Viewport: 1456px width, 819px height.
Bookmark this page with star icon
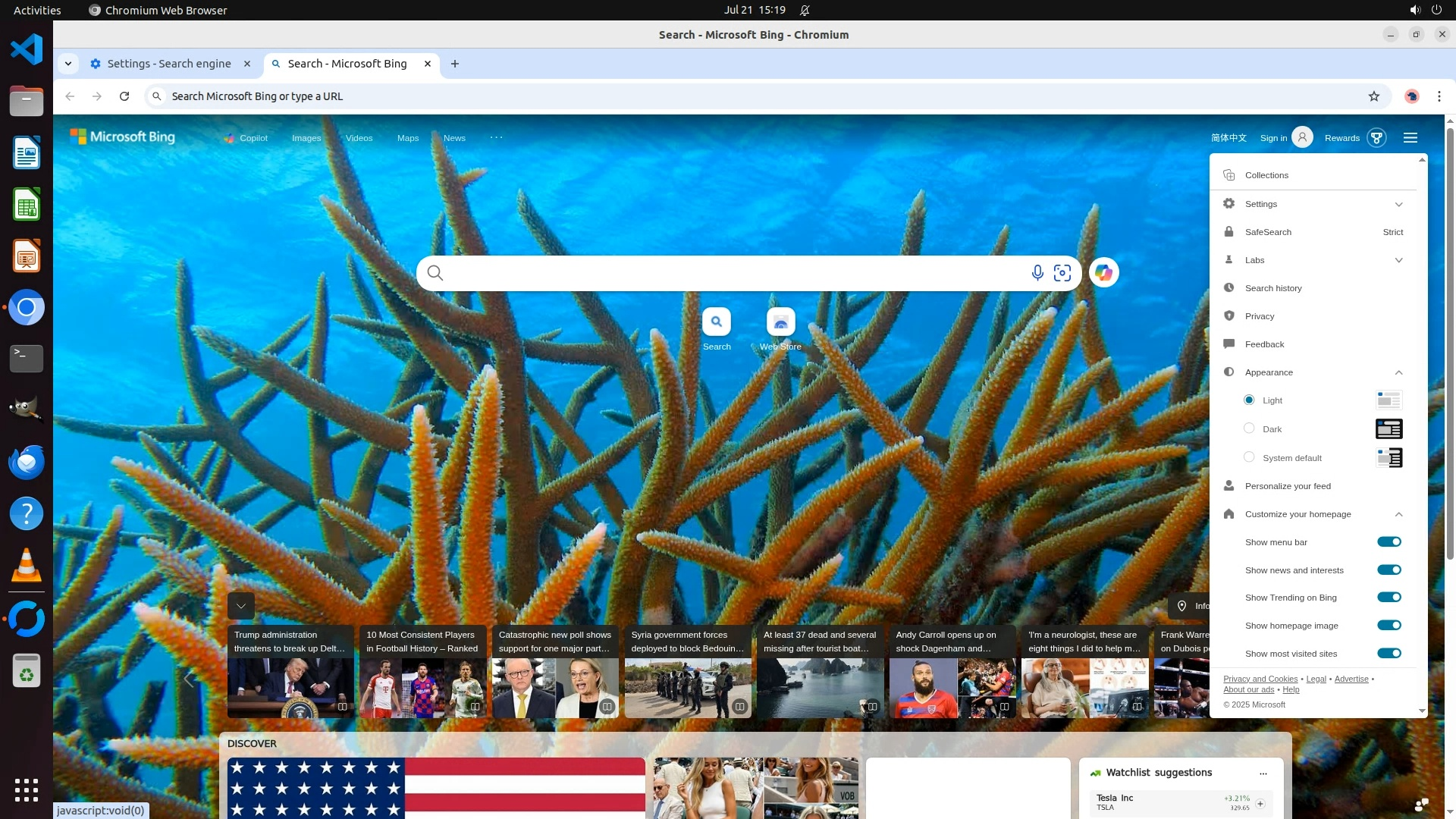[1373, 96]
